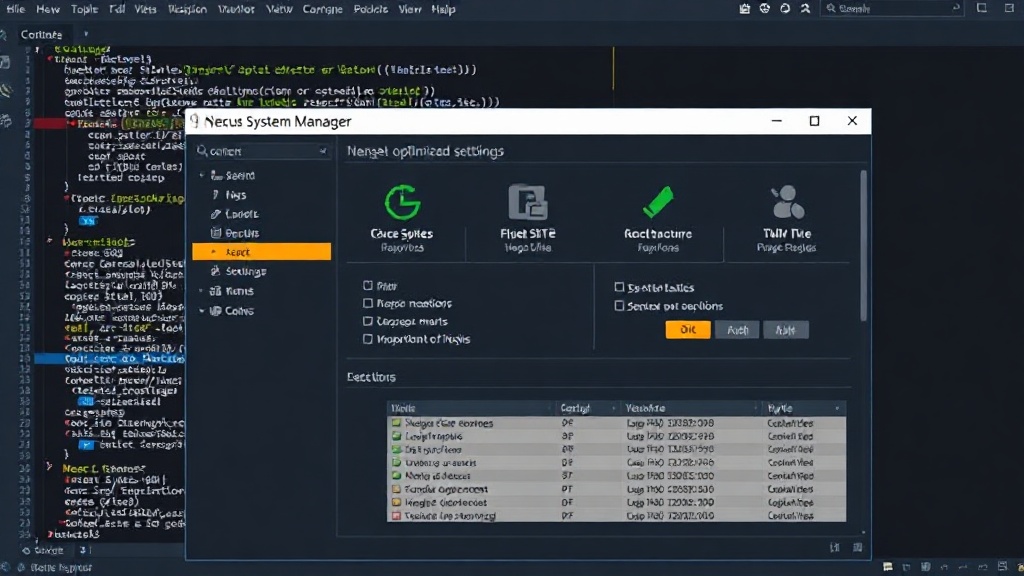Image resolution: width=1024 pixels, height=576 pixels.
Task: Select 'Higs' in the dialog sidebar
Action: pyautogui.click(x=236, y=195)
